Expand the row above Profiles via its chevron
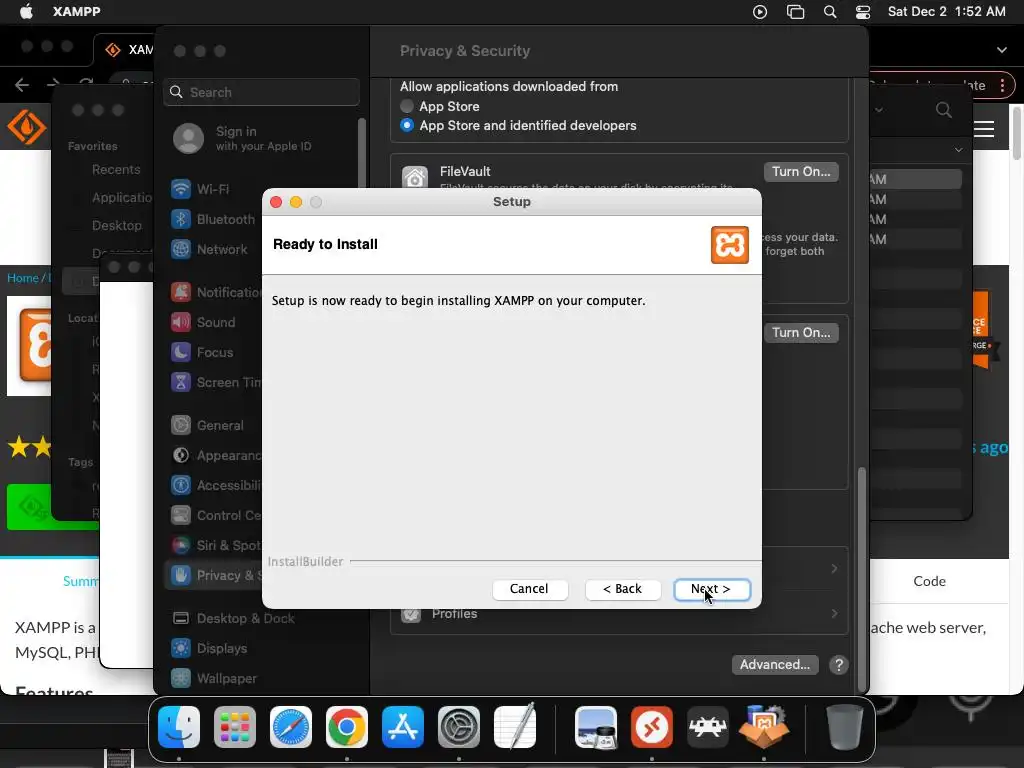1024x768 pixels. pyautogui.click(x=834, y=569)
